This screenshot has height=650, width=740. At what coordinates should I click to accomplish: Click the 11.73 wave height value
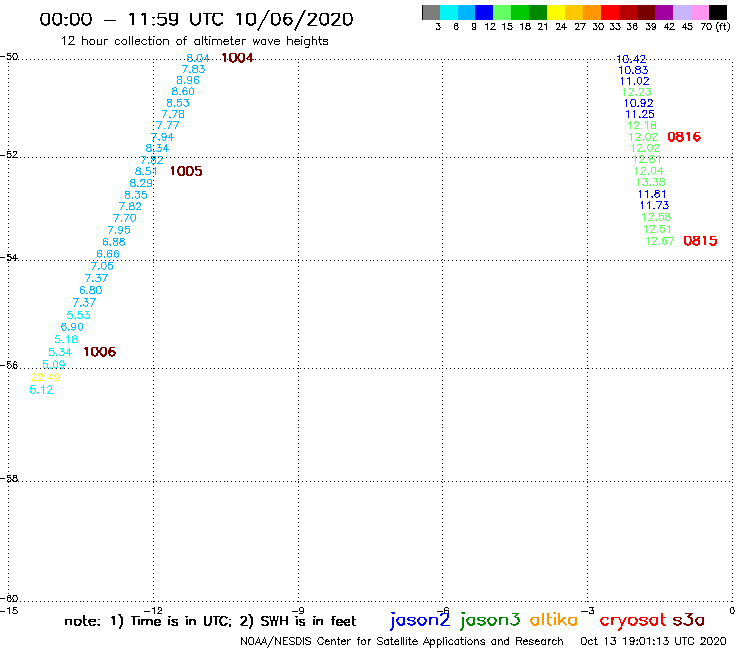coord(655,205)
